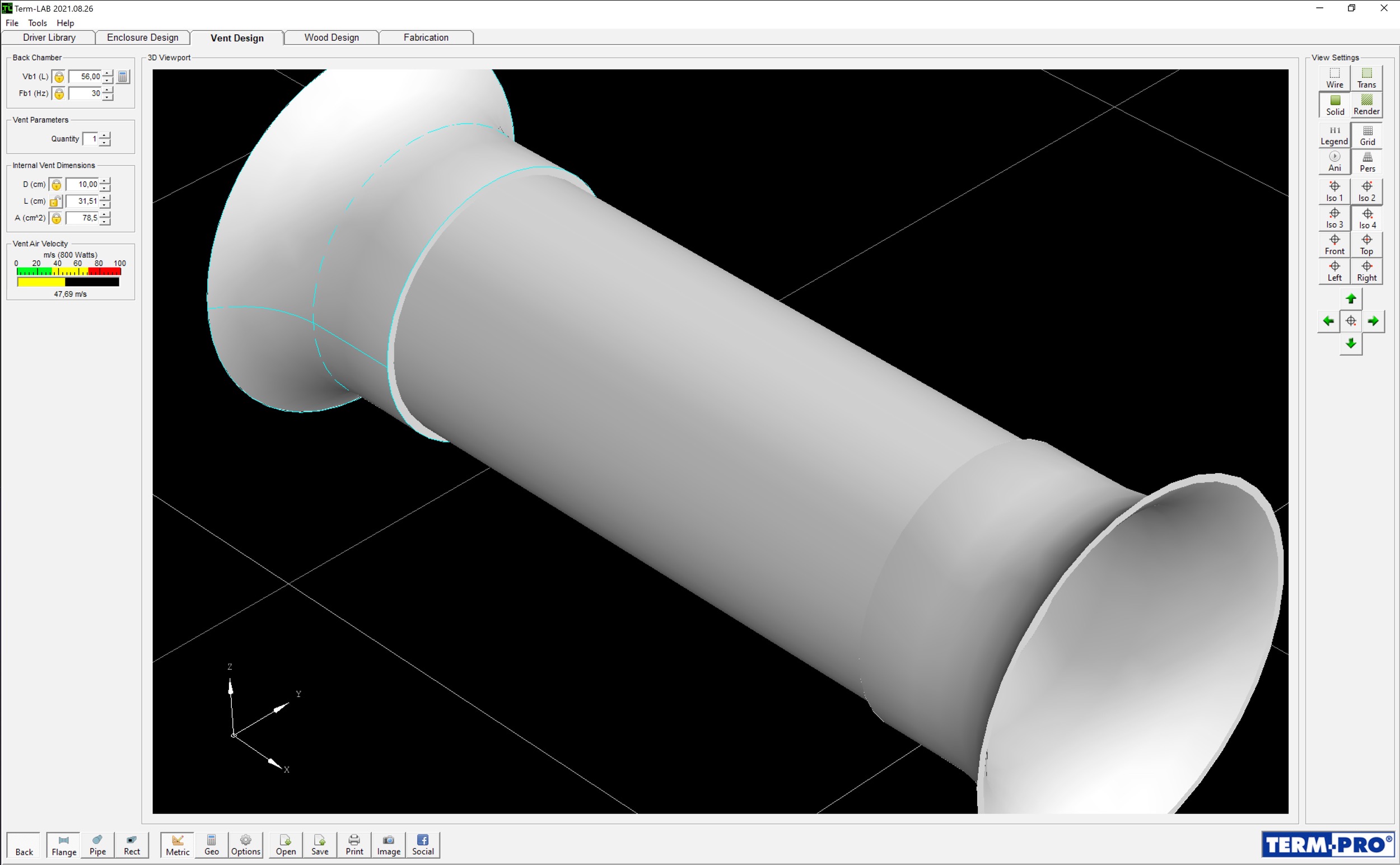Enable Render view mode
The height and width of the screenshot is (865, 1400).
click(1366, 105)
